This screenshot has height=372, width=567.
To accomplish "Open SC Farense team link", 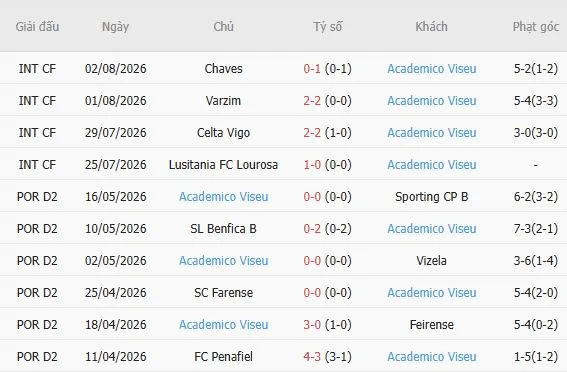I will tap(223, 292).
